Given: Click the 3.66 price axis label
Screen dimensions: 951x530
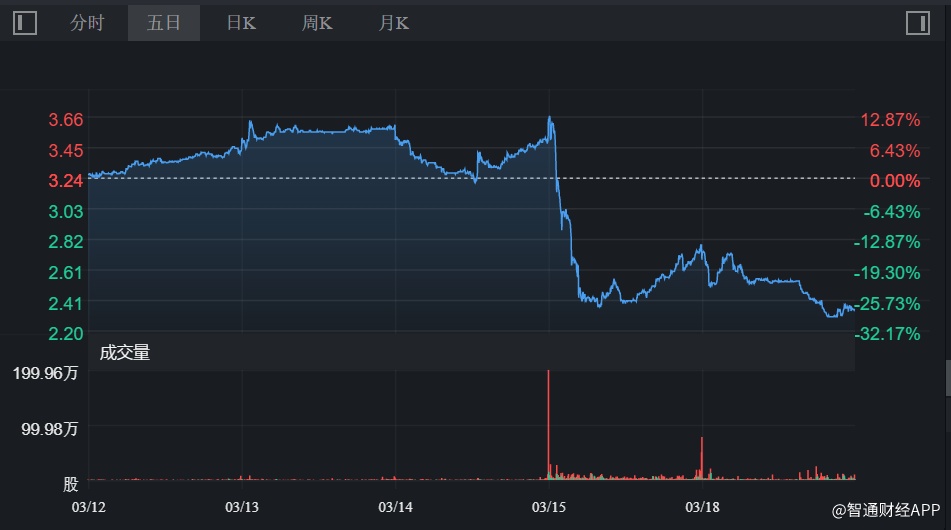Looking at the screenshot, I should coord(66,119).
